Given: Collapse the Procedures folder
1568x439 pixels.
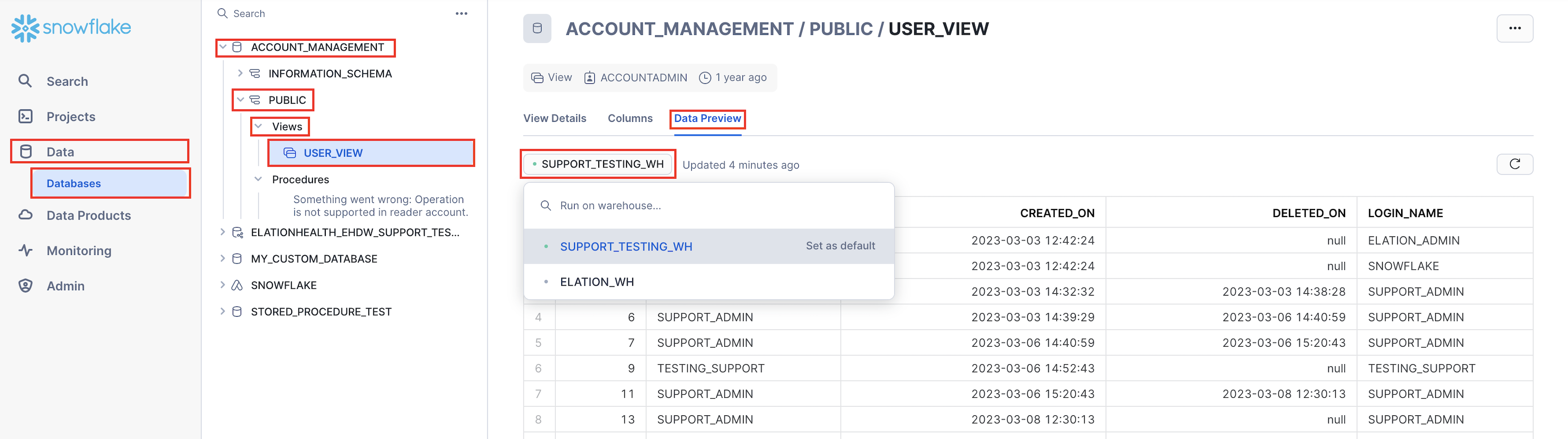Looking at the screenshot, I should click(258, 179).
